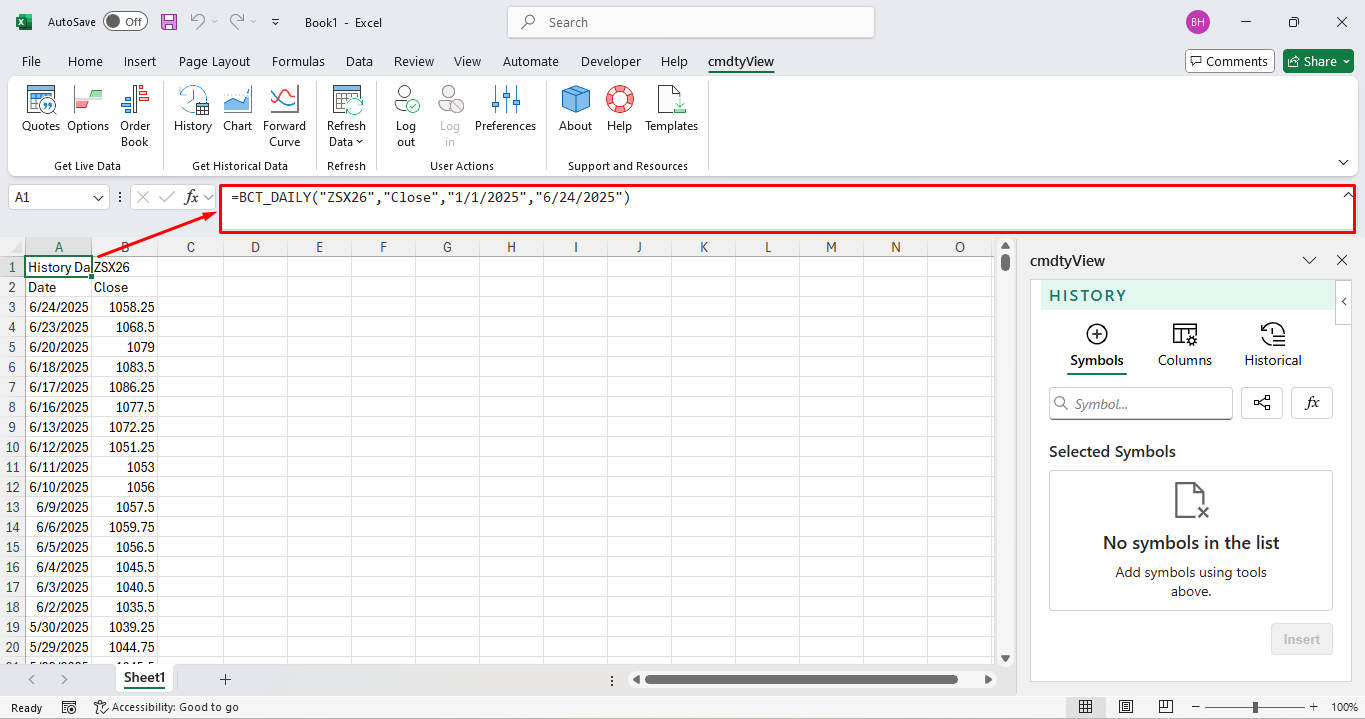This screenshot has width=1365, height=719.
Task: Click the fx button in cmdtyView pane
Action: [x=1312, y=403]
